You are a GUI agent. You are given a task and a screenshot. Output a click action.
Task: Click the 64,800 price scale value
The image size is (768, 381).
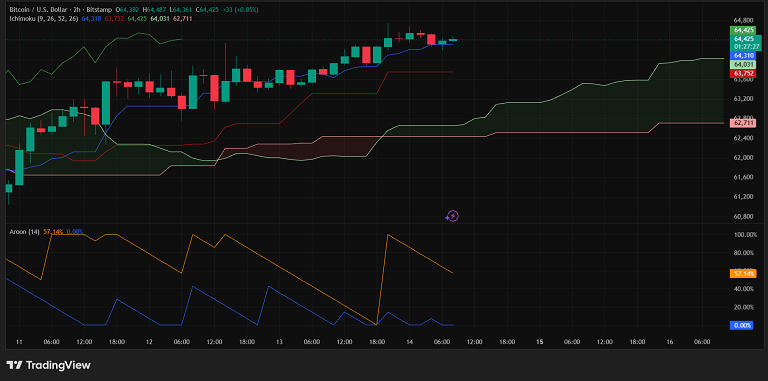pos(744,21)
